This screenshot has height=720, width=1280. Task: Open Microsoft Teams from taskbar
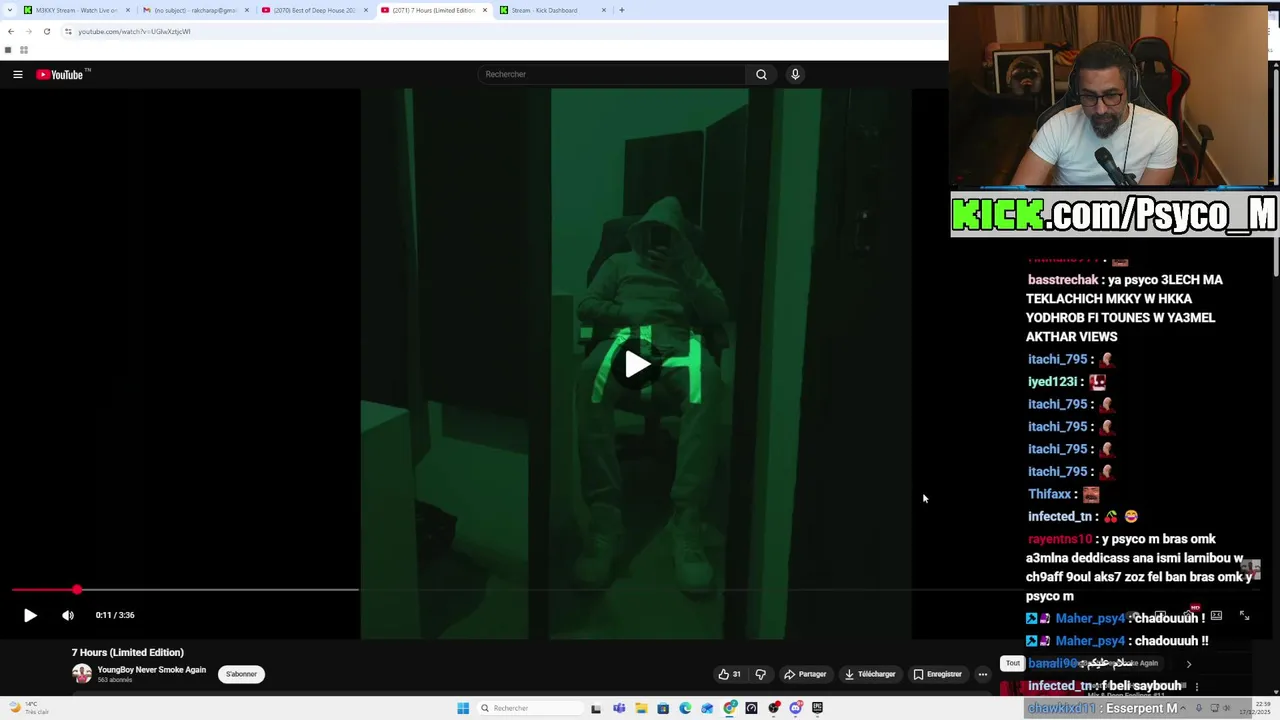coord(619,708)
